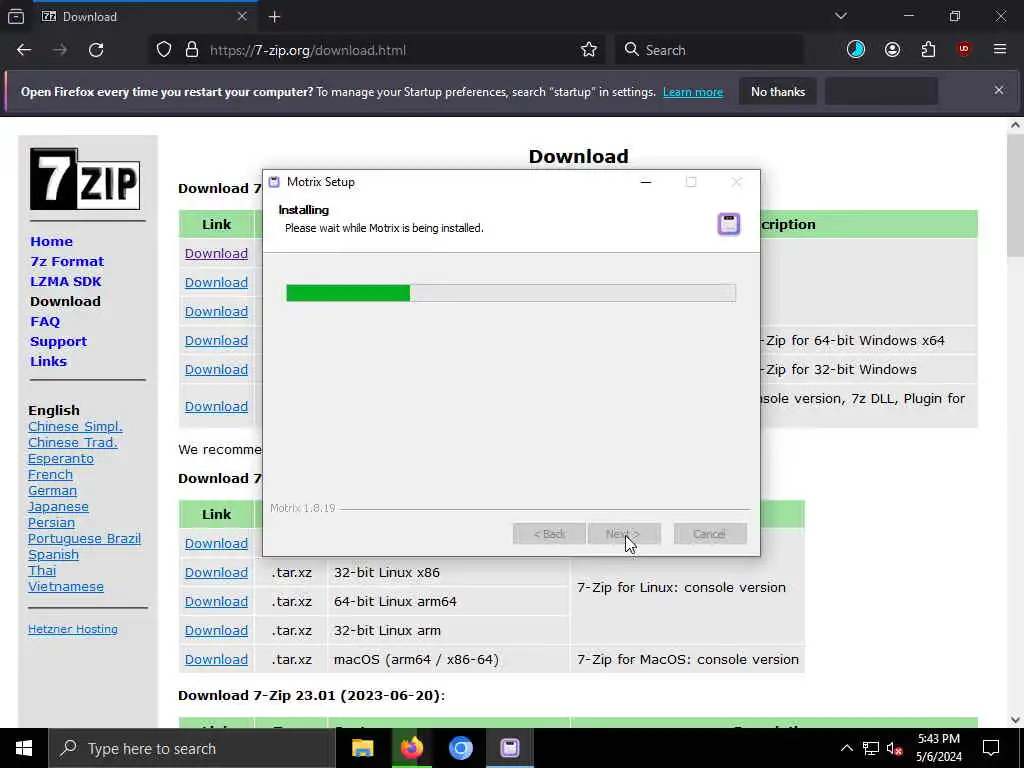Click the Motrix 1.8.19 version text
1024x768 pixels.
click(x=302, y=508)
